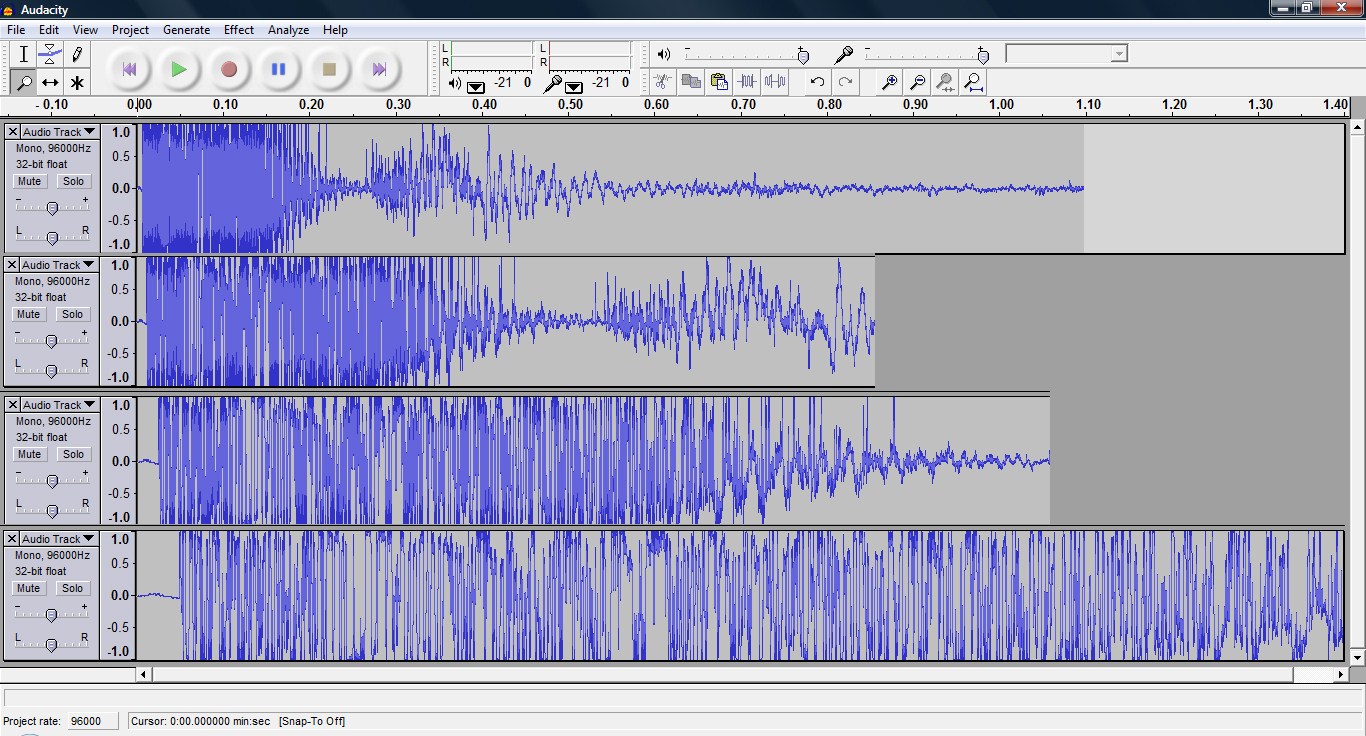
Task: Select the Envelope tool
Action: [x=50, y=54]
